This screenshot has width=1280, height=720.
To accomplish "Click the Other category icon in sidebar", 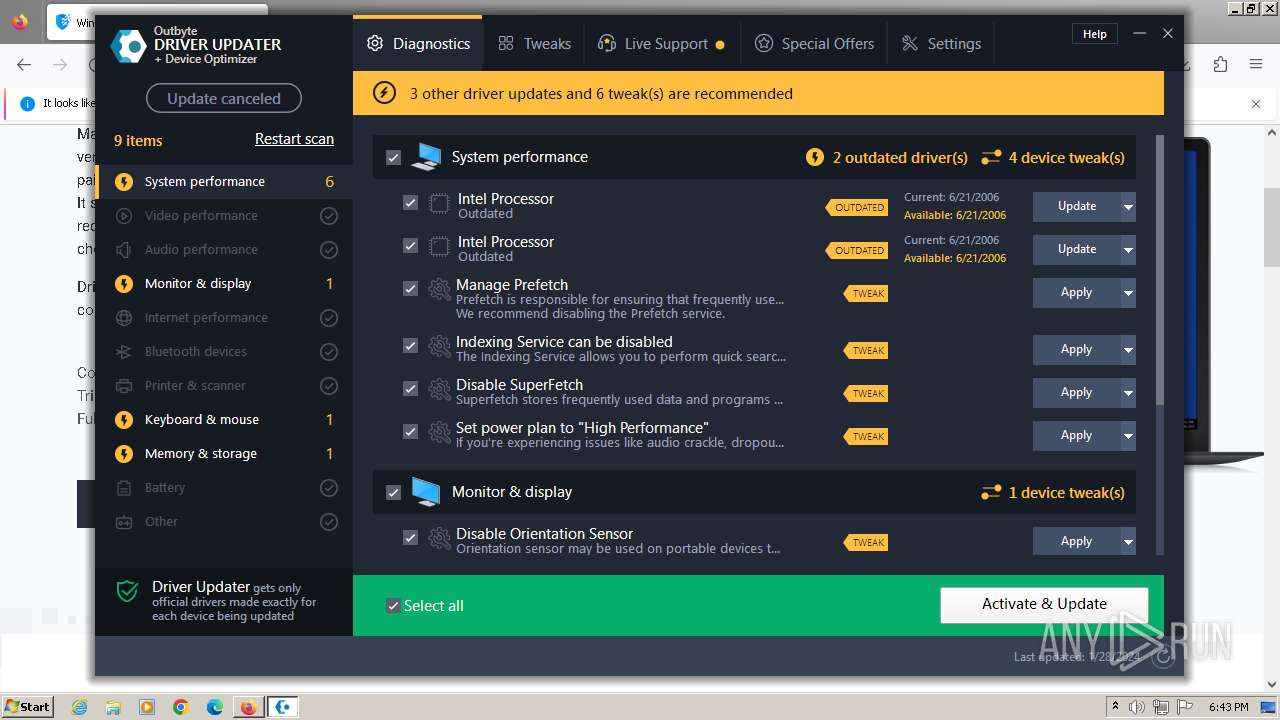I will pyautogui.click(x=124, y=522).
